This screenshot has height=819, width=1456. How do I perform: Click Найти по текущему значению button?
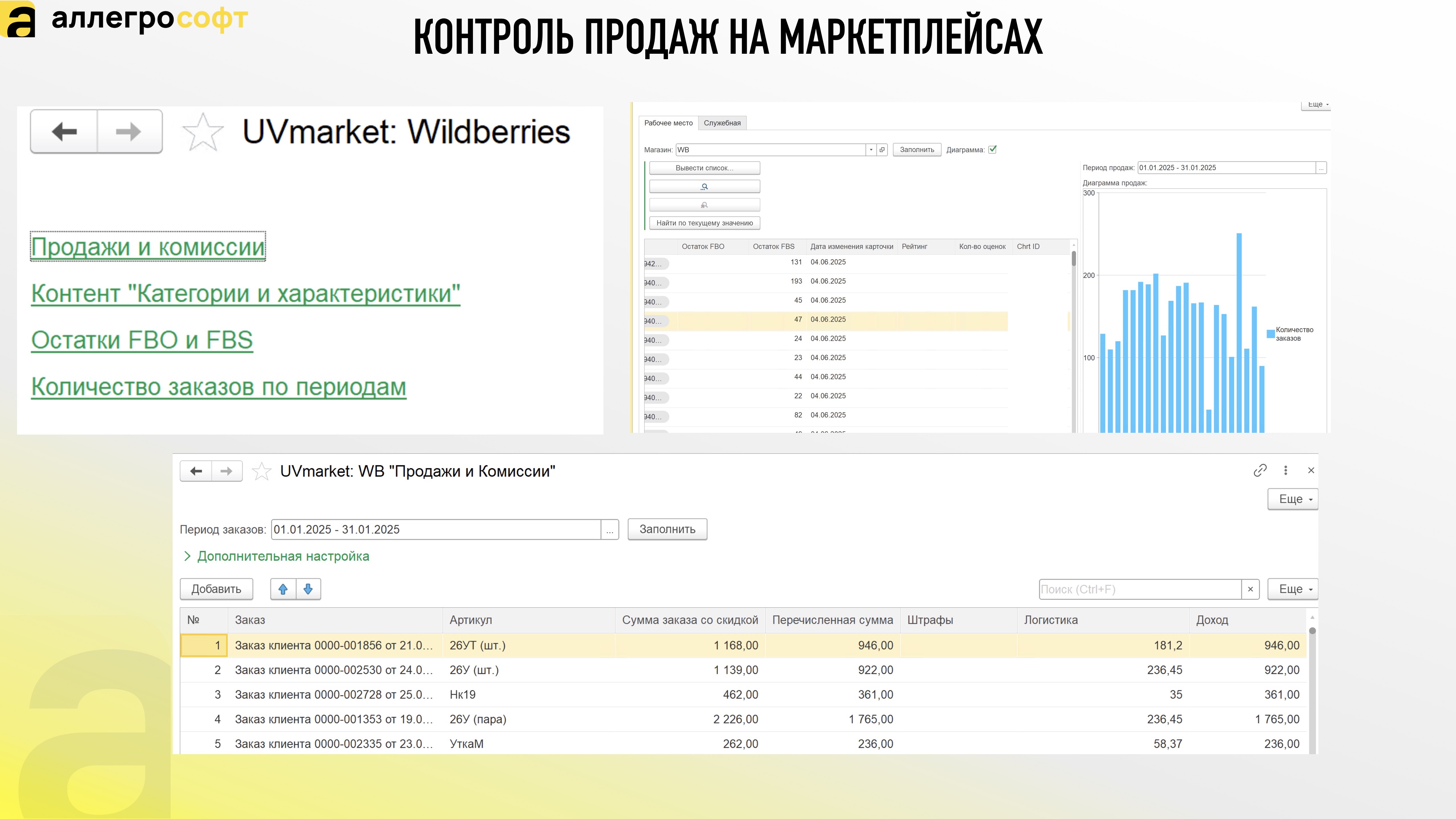(704, 223)
